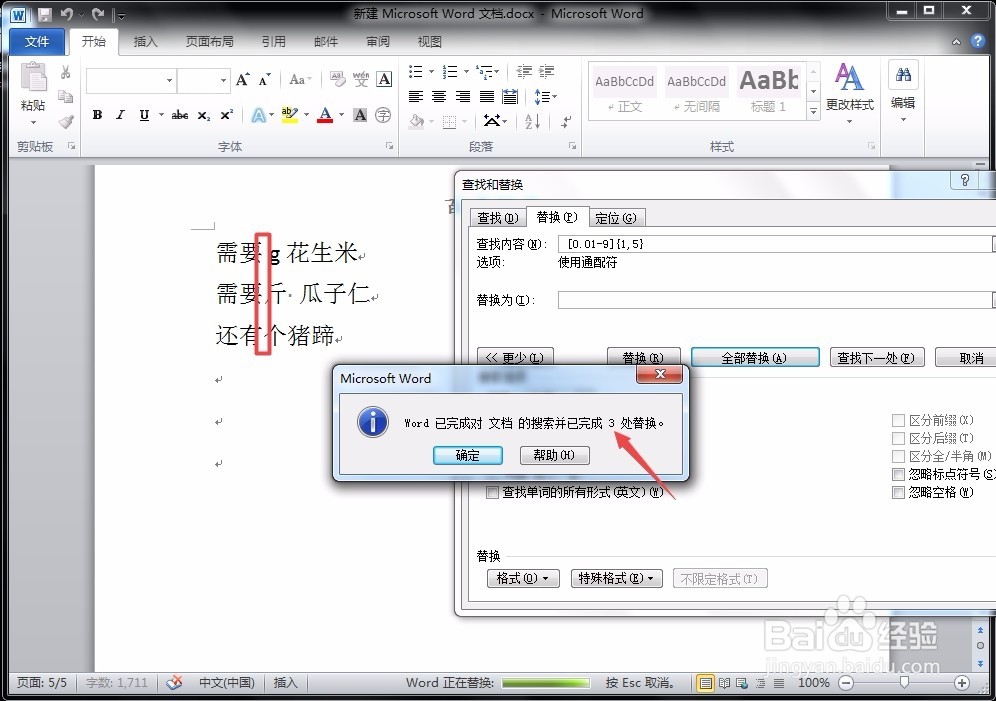This screenshot has width=996, height=701.
Task: Expand the text highlight color dropdown
Action: (x=306, y=115)
